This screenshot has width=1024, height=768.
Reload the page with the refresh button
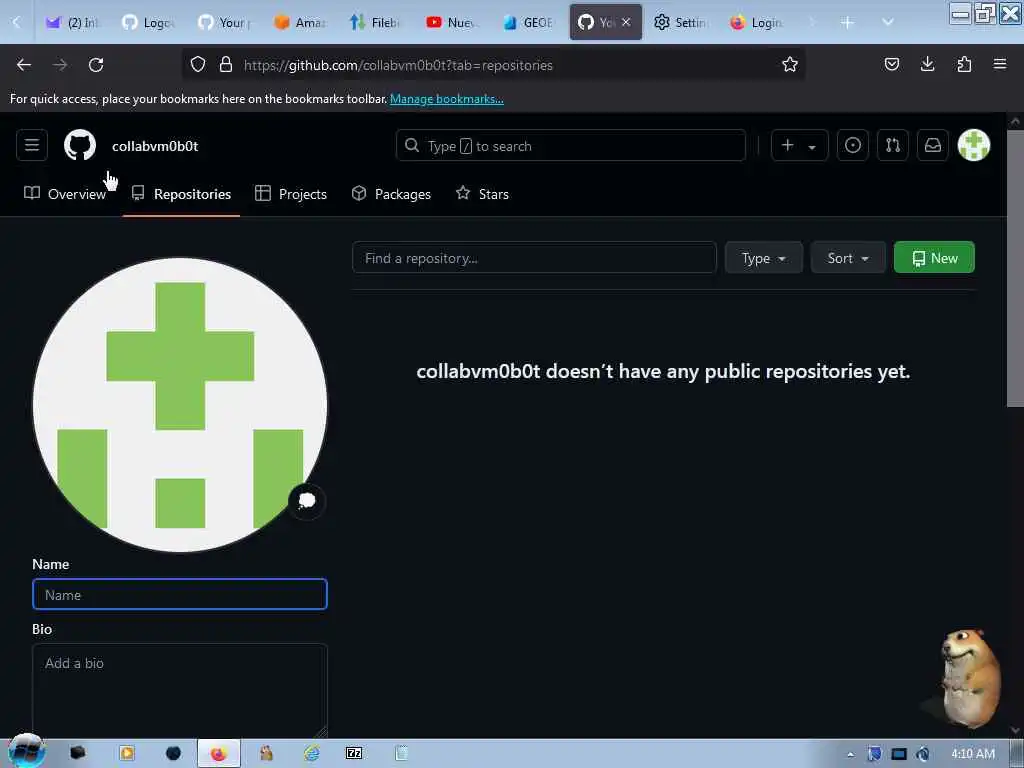(x=96, y=65)
